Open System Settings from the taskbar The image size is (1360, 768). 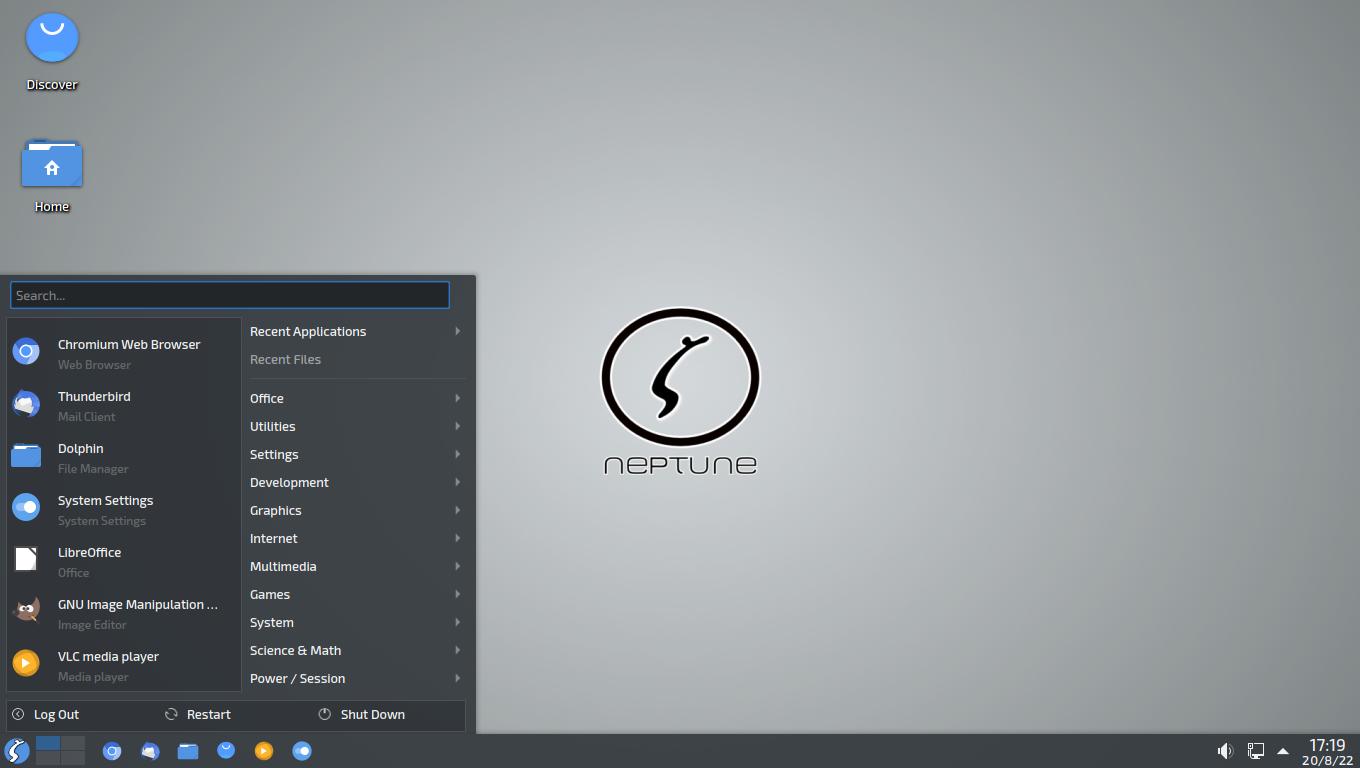coord(302,750)
